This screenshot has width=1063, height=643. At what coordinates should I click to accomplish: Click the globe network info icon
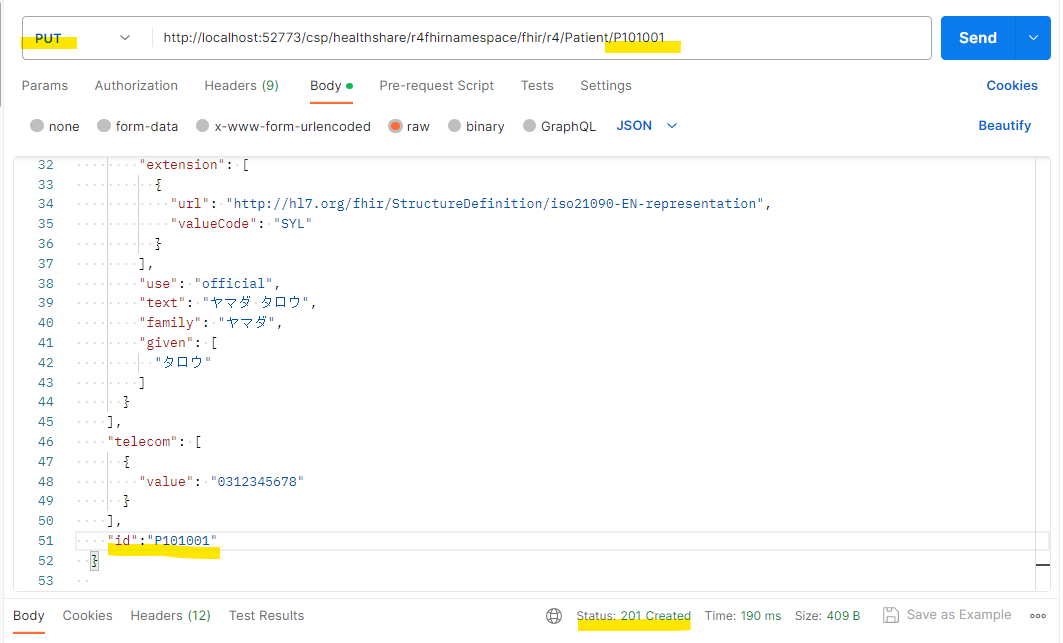click(554, 616)
